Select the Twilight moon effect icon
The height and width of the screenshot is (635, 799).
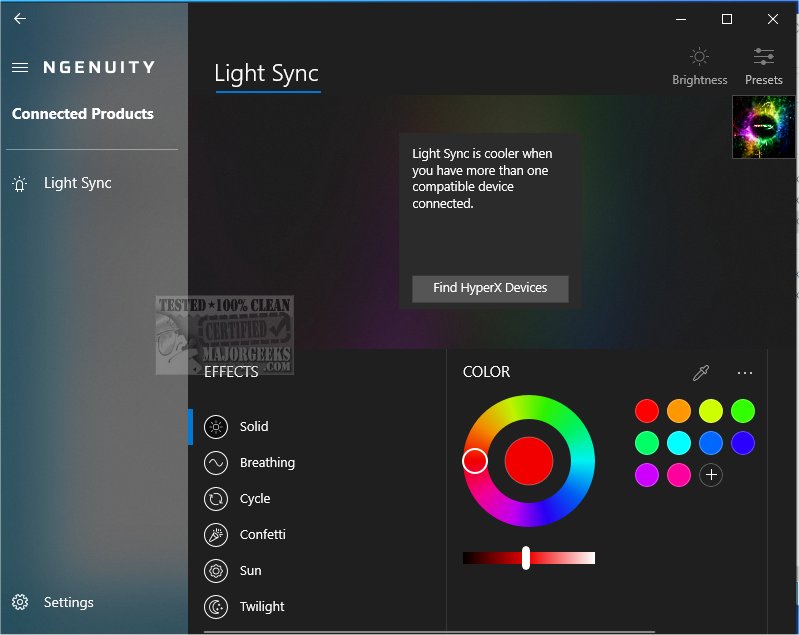(216, 607)
